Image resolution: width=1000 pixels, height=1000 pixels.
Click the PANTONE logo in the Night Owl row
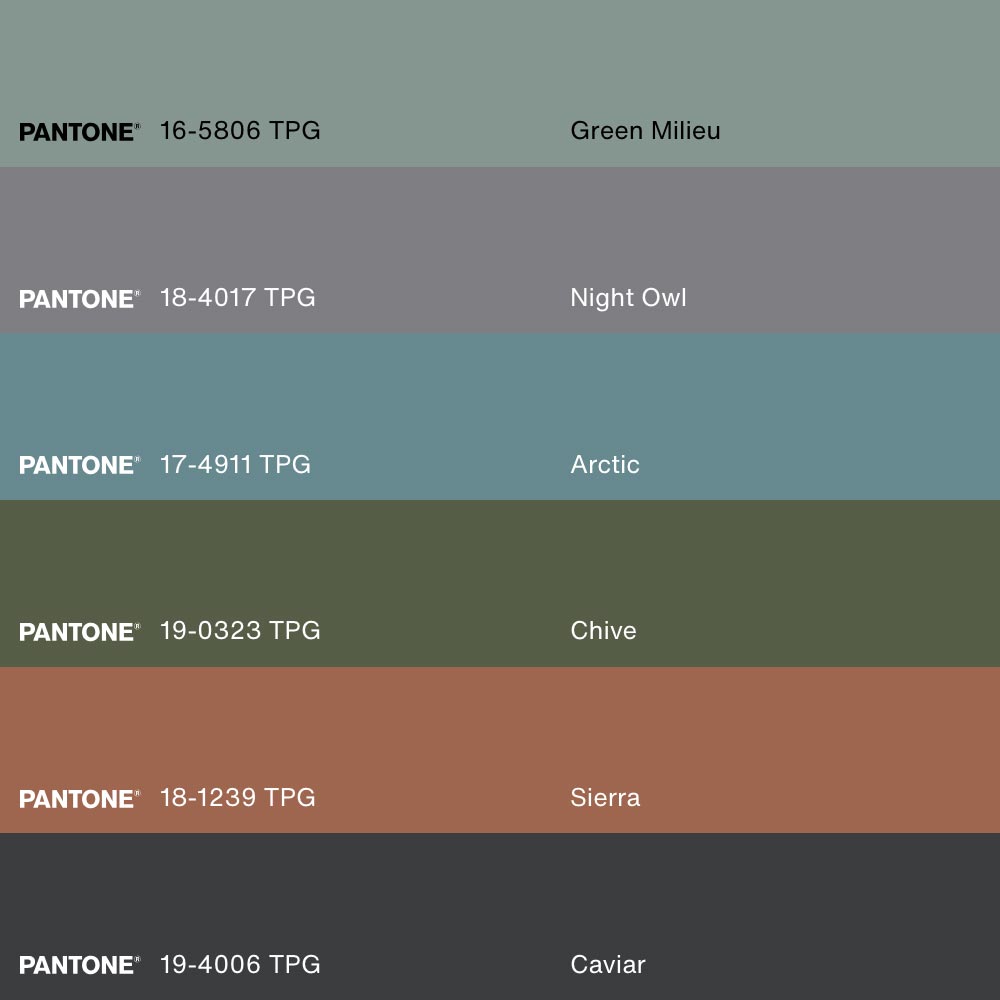(79, 299)
